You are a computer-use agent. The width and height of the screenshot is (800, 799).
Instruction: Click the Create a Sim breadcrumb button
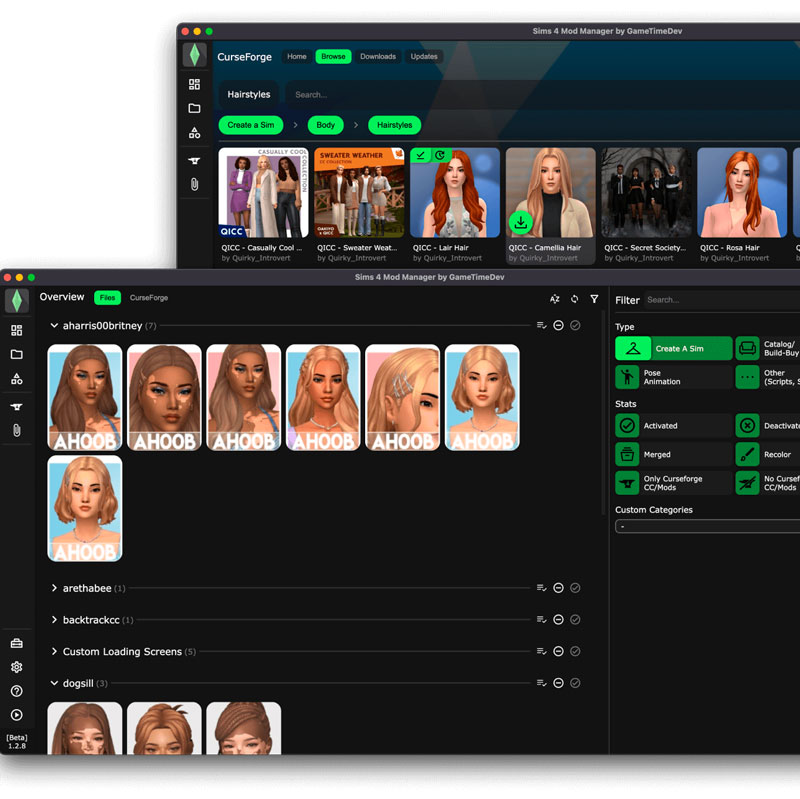click(x=251, y=125)
